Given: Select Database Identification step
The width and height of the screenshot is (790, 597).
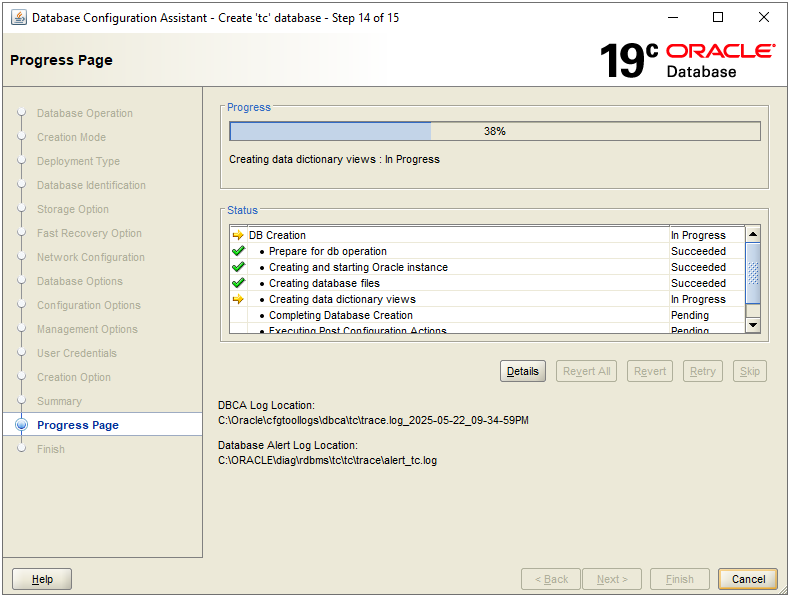Looking at the screenshot, I should (x=91, y=185).
